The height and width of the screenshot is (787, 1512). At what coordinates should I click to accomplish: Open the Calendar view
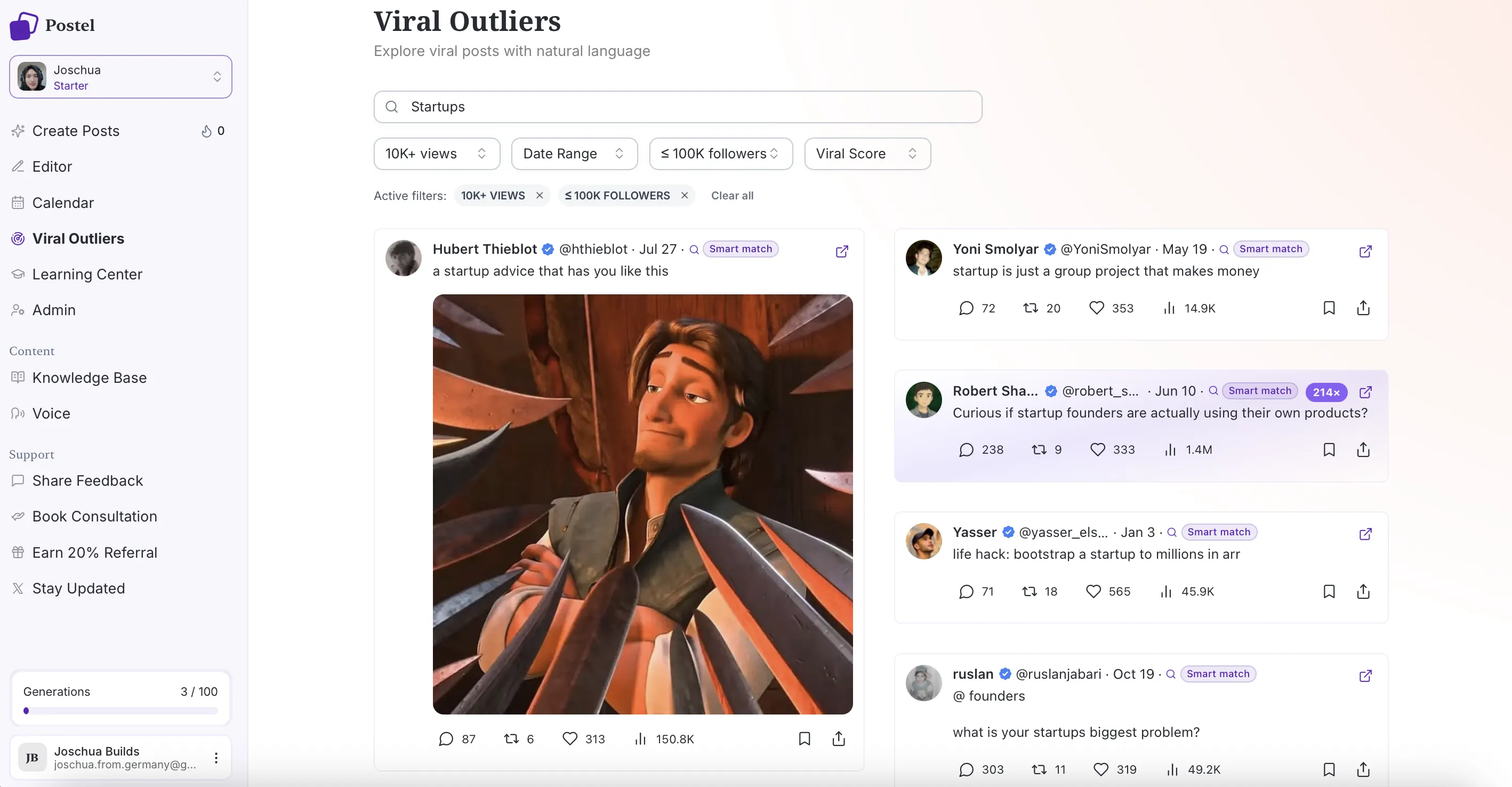[x=63, y=203]
